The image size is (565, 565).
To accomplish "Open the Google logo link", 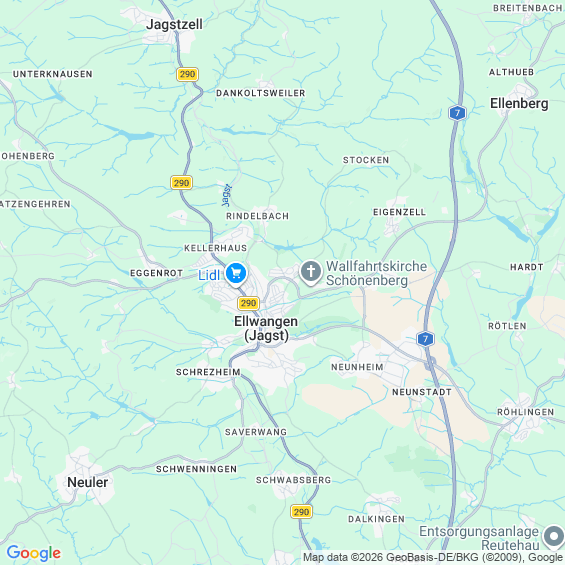I will (34, 553).
